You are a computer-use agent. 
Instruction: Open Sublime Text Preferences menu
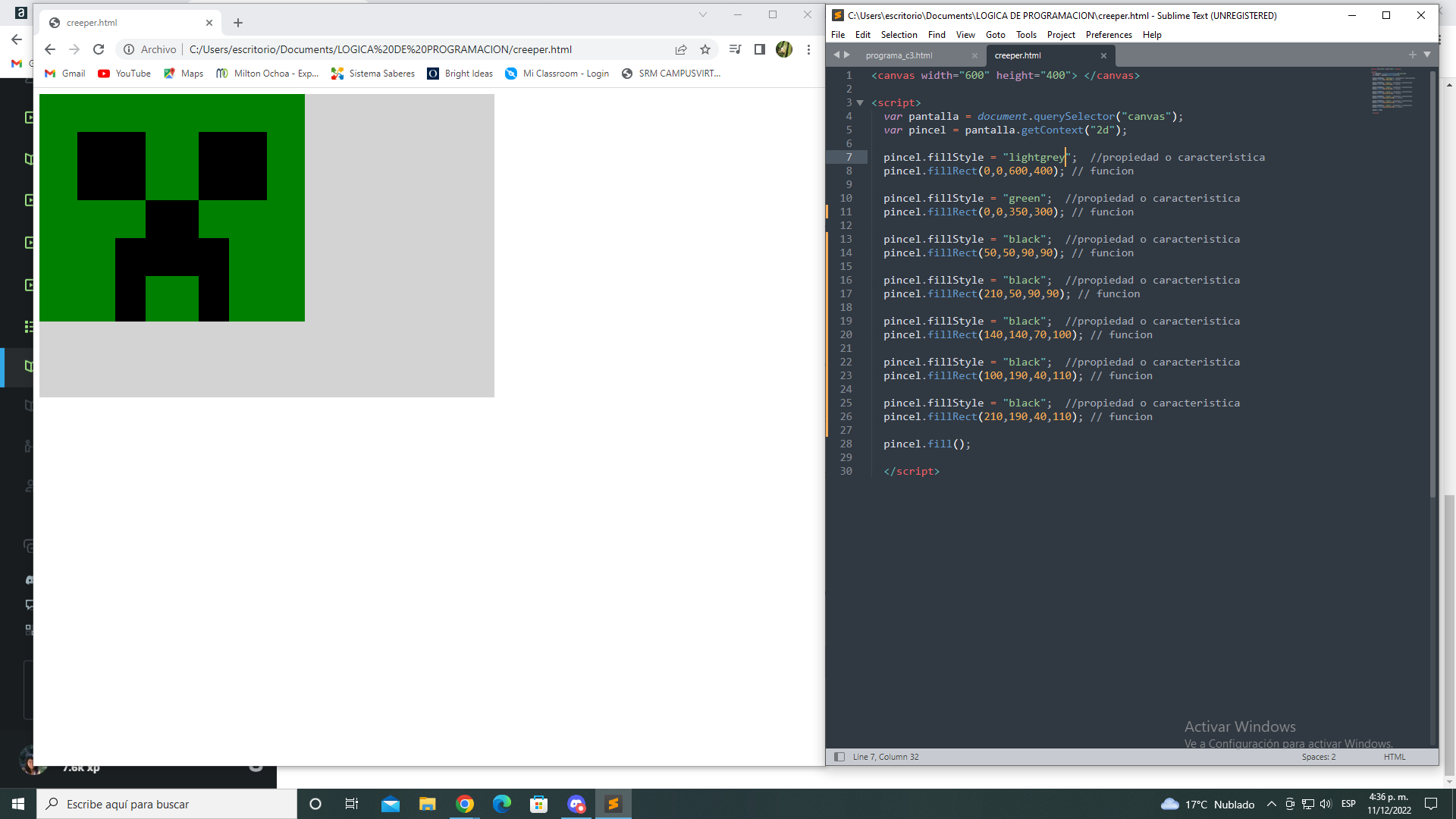point(1109,35)
